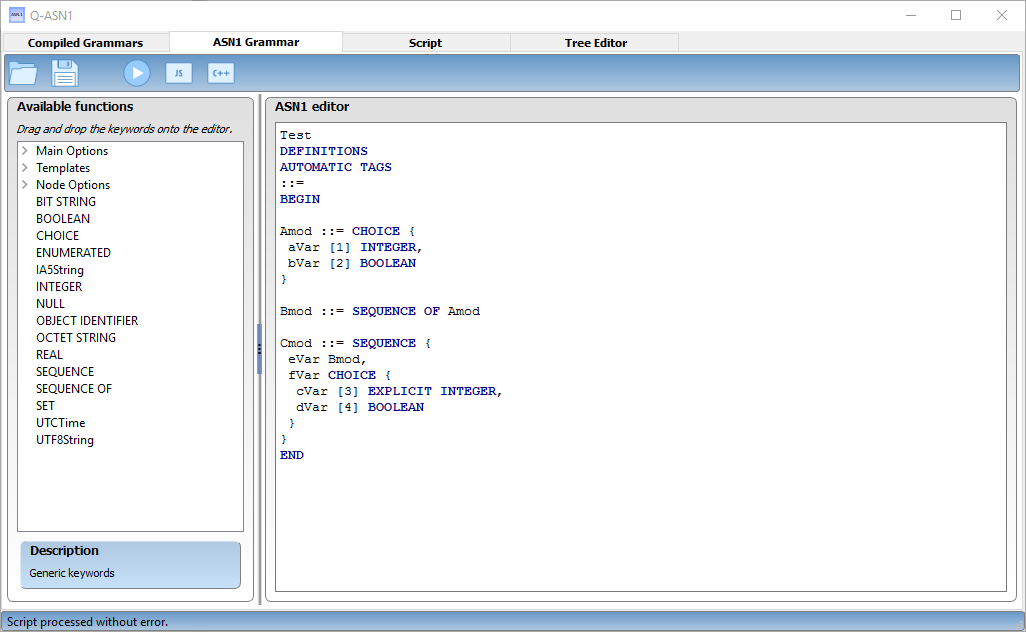Click the save floppy disk icon

click(65, 73)
